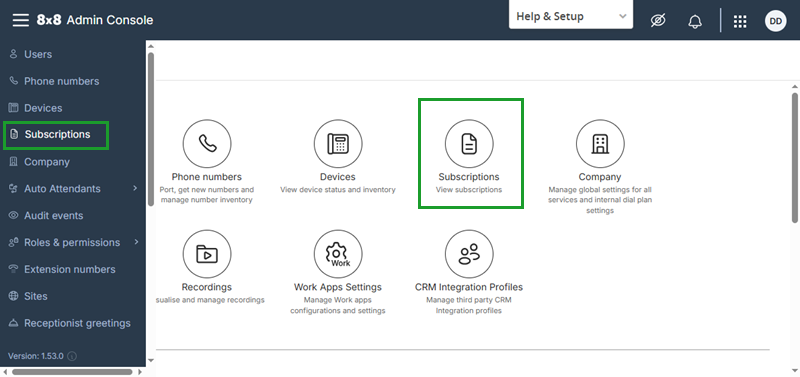Click the Roles & permissions sidebar icon
The height and width of the screenshot is (377, 800).
tap(14, 242)
